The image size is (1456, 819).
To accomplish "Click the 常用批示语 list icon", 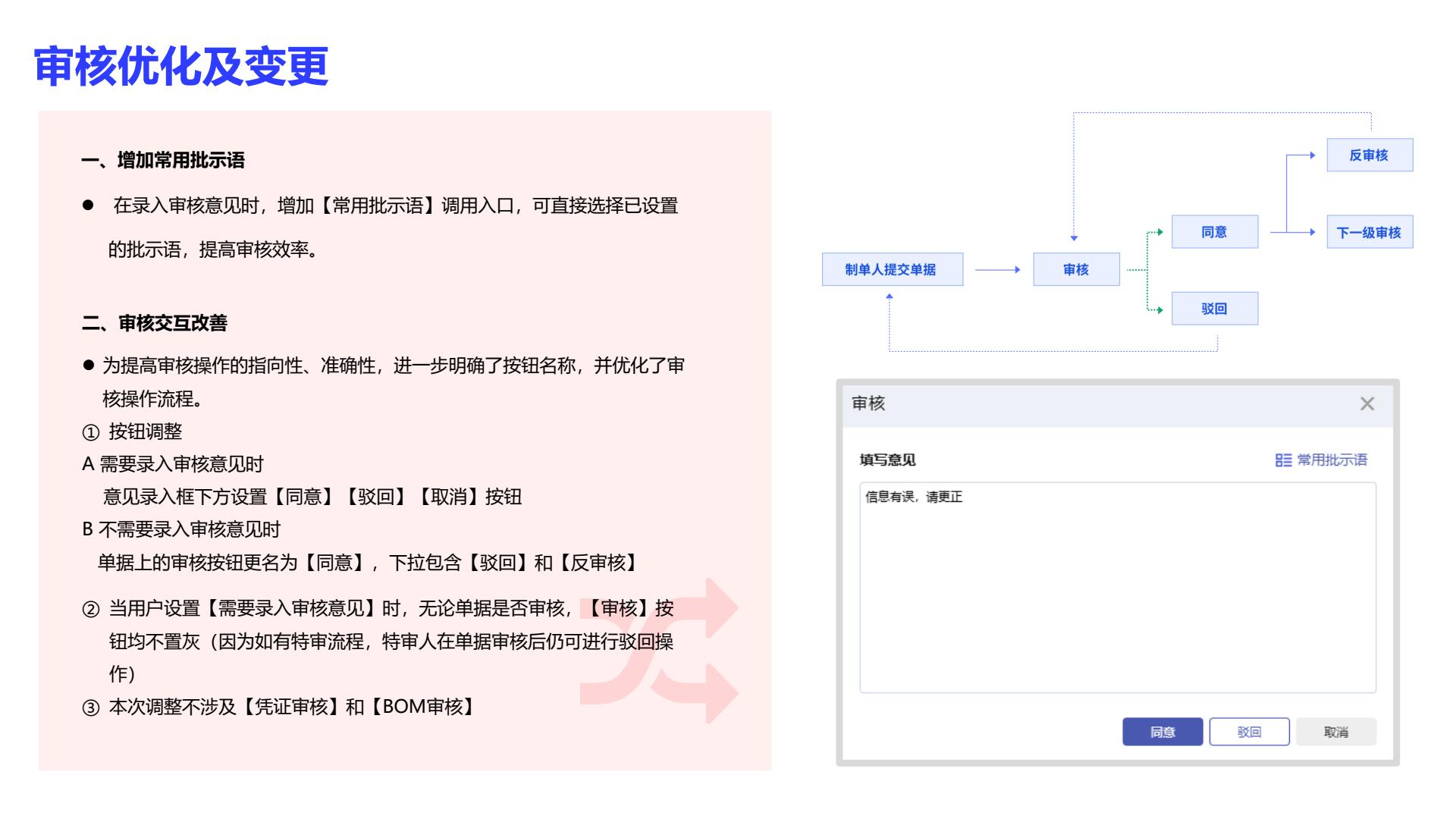I will (x=1282, y=460).
